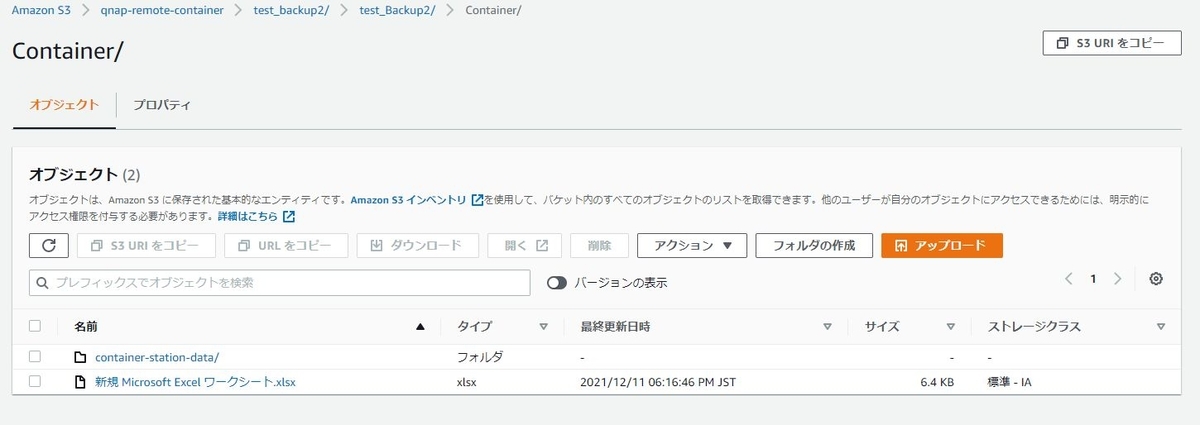Image resolution: width=1200 pixels, height=425 pixels.
Task: Click the Excel worksheet file icon
Action: 81,382
